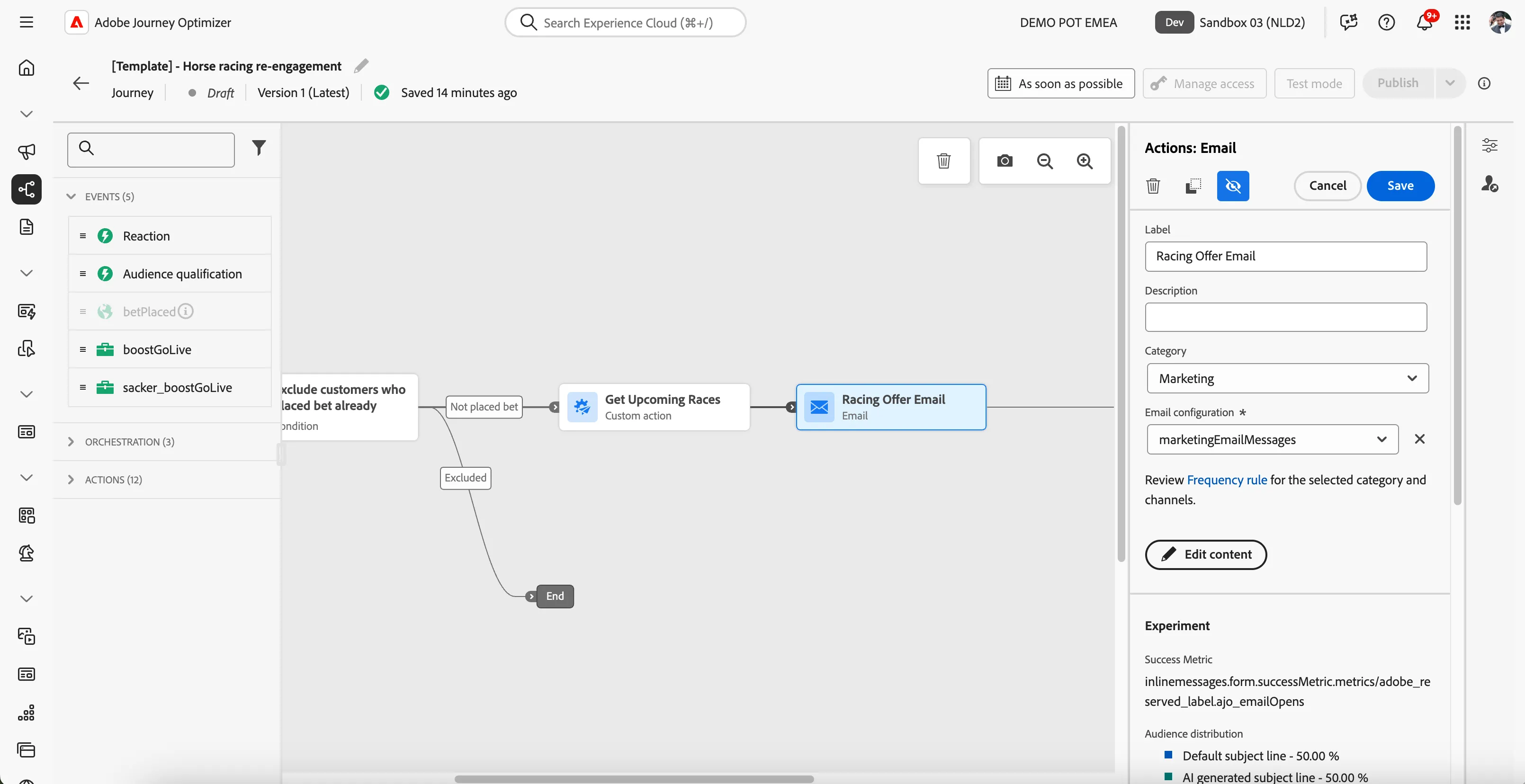Delete selected node using canvas trash icon
This screenshot has width=1525, height=784.
(943, 161)
